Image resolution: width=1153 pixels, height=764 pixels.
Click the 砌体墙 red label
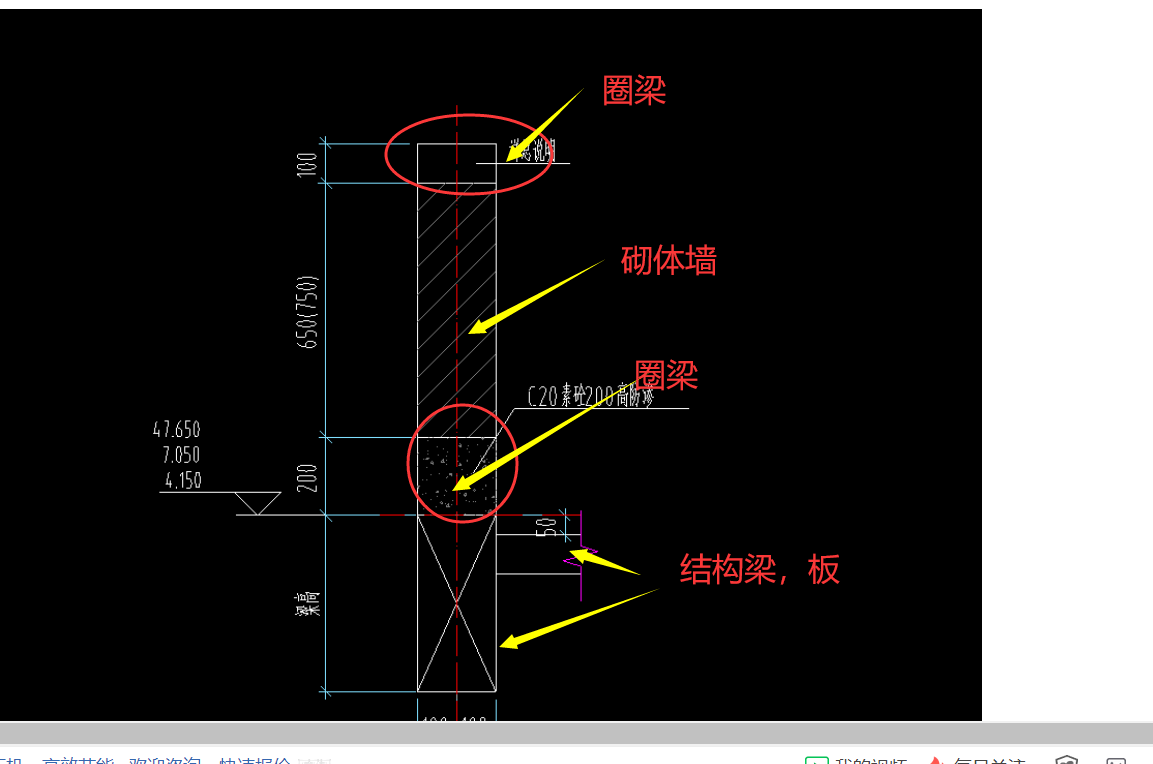[x=668, y=260]
